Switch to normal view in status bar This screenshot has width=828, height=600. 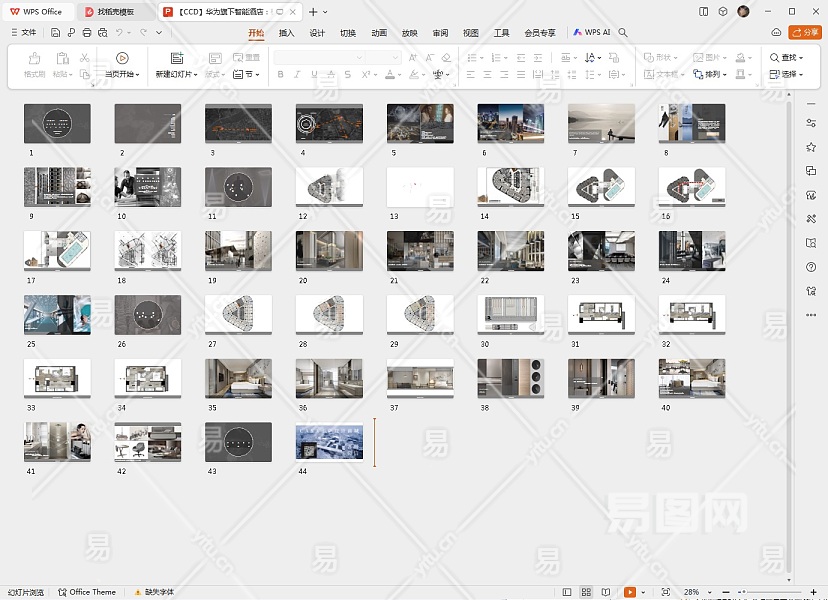(567, 592)
